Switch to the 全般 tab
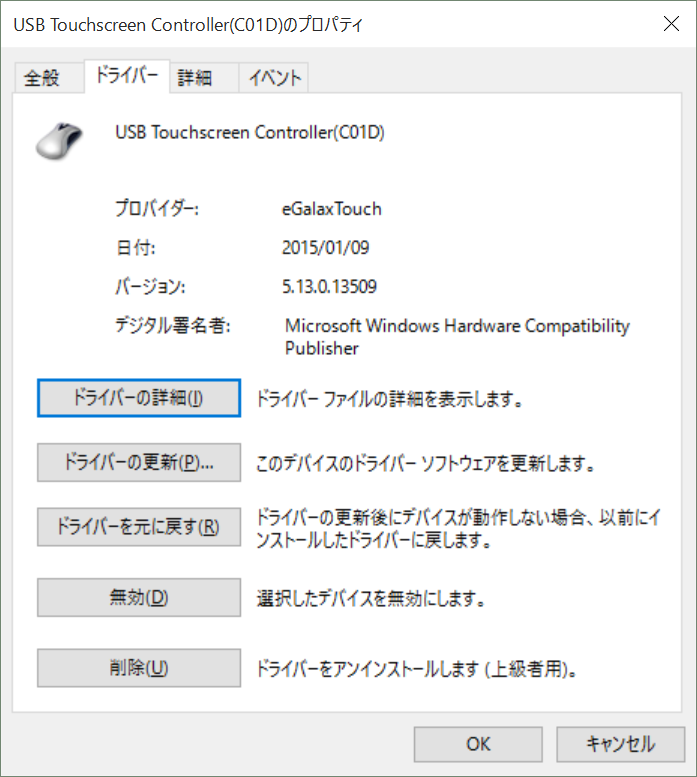Image resolution: width=697 pixels, height=777 pixels. [49, 78]
